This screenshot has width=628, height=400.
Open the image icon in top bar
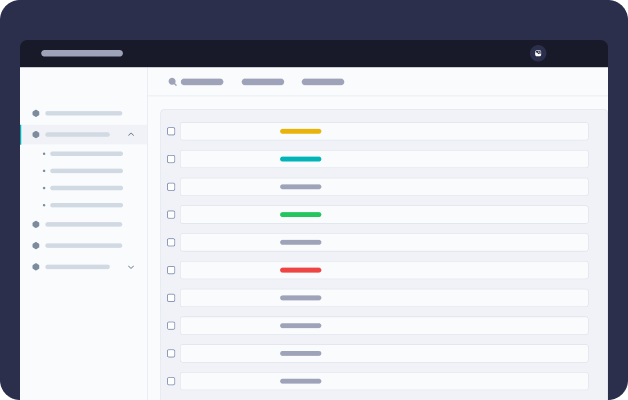coord(538,53)
